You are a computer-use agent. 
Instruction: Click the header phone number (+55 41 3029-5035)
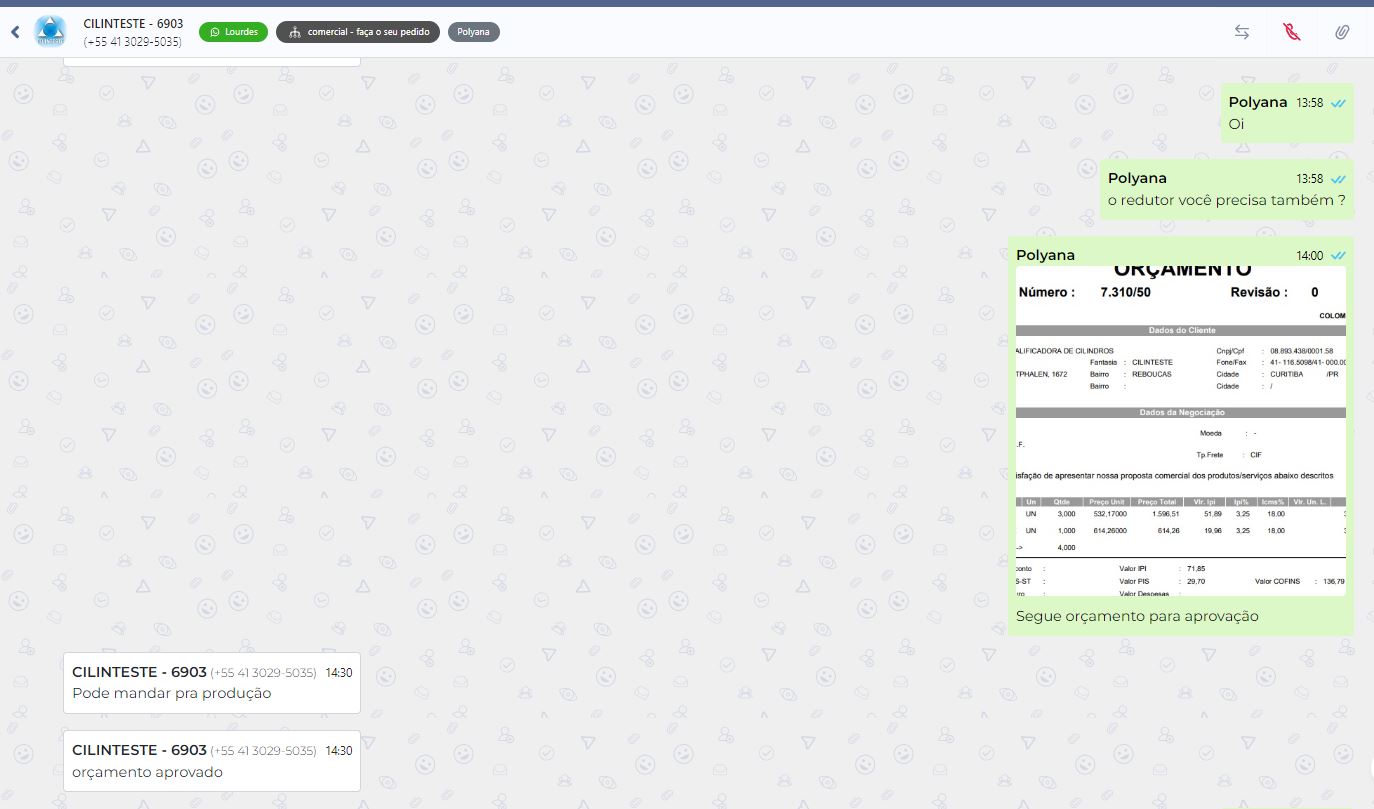click(x=133, y=42)
